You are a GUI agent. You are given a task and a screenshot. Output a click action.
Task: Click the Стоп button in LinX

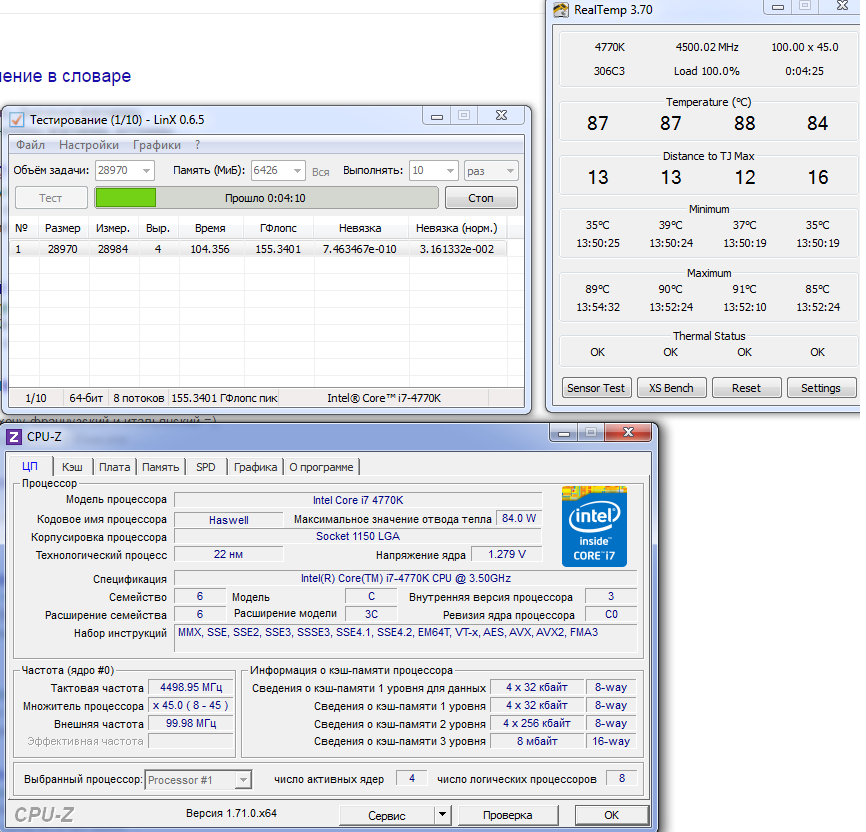[481, 198]
